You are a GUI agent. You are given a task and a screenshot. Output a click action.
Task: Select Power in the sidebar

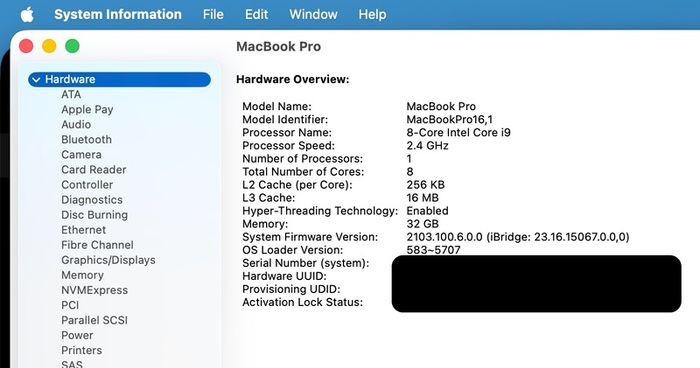coord(77,335)
